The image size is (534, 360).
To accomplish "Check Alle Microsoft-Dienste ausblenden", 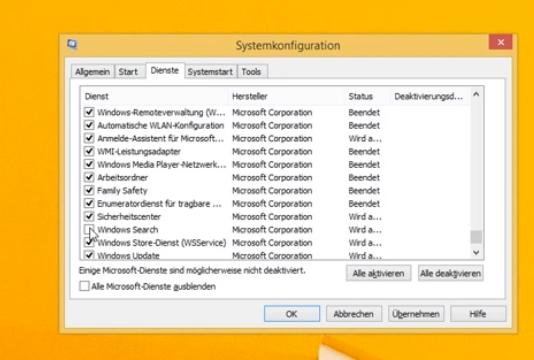I will coord(84,286).
